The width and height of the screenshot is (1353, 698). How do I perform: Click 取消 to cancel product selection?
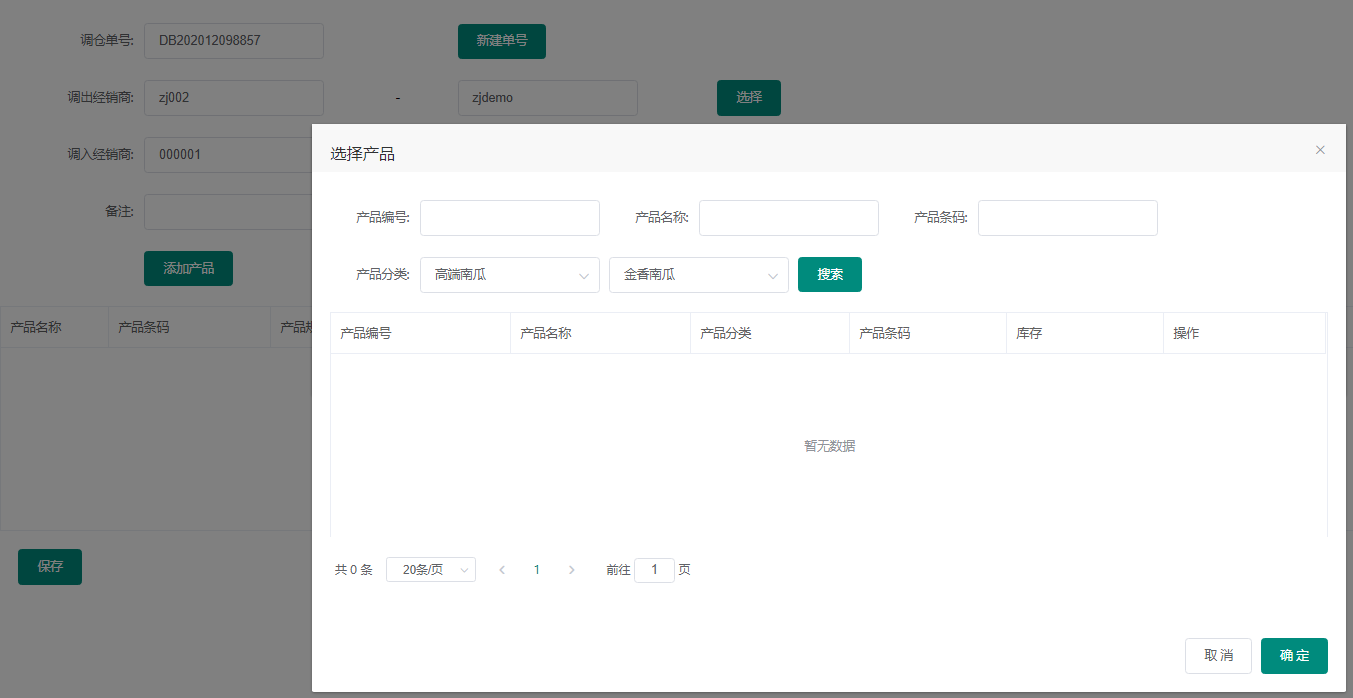click(x=1218, y=656)
